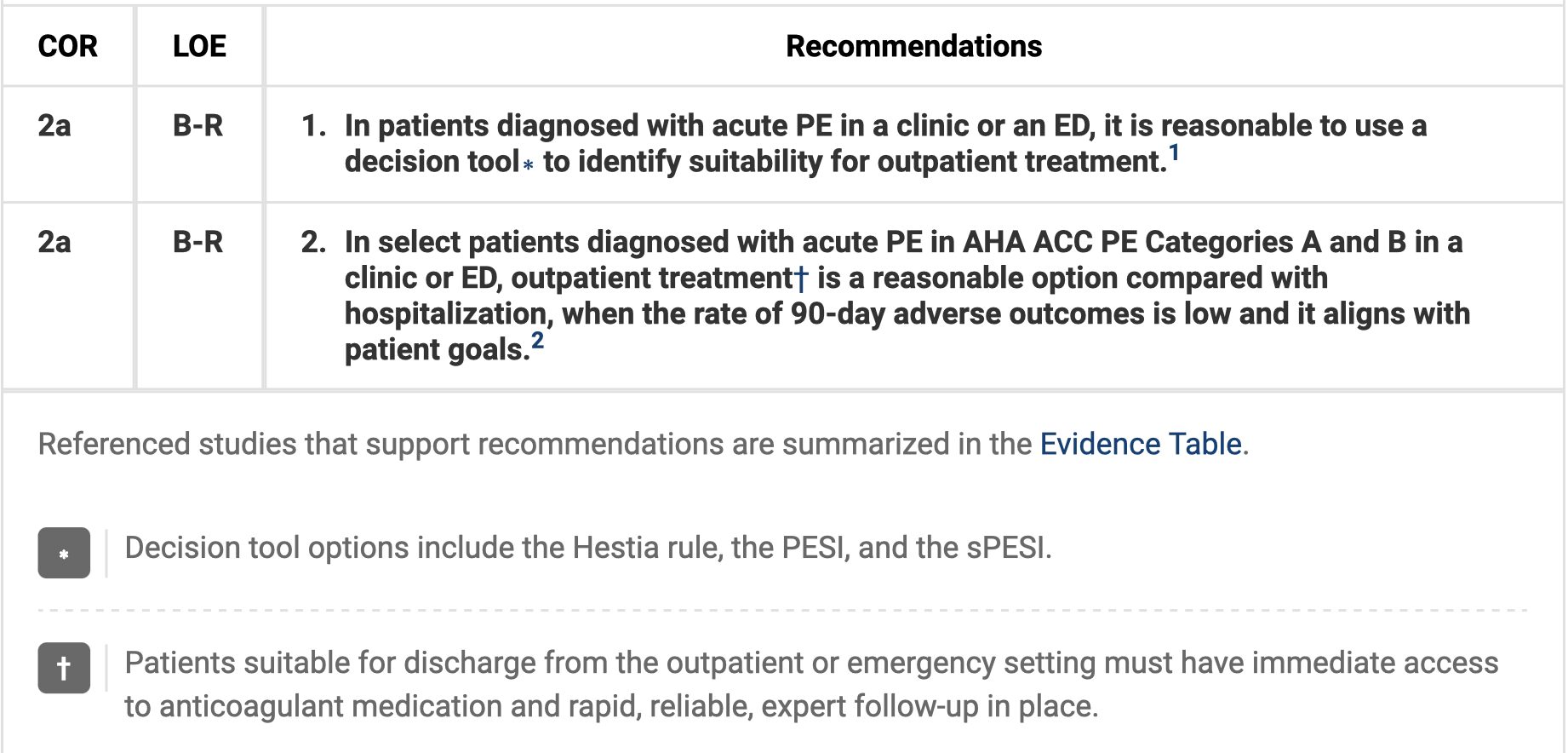Open the Evidence Table link
The height and width of the screenshot is (753, 1568).
(1140, 444)
